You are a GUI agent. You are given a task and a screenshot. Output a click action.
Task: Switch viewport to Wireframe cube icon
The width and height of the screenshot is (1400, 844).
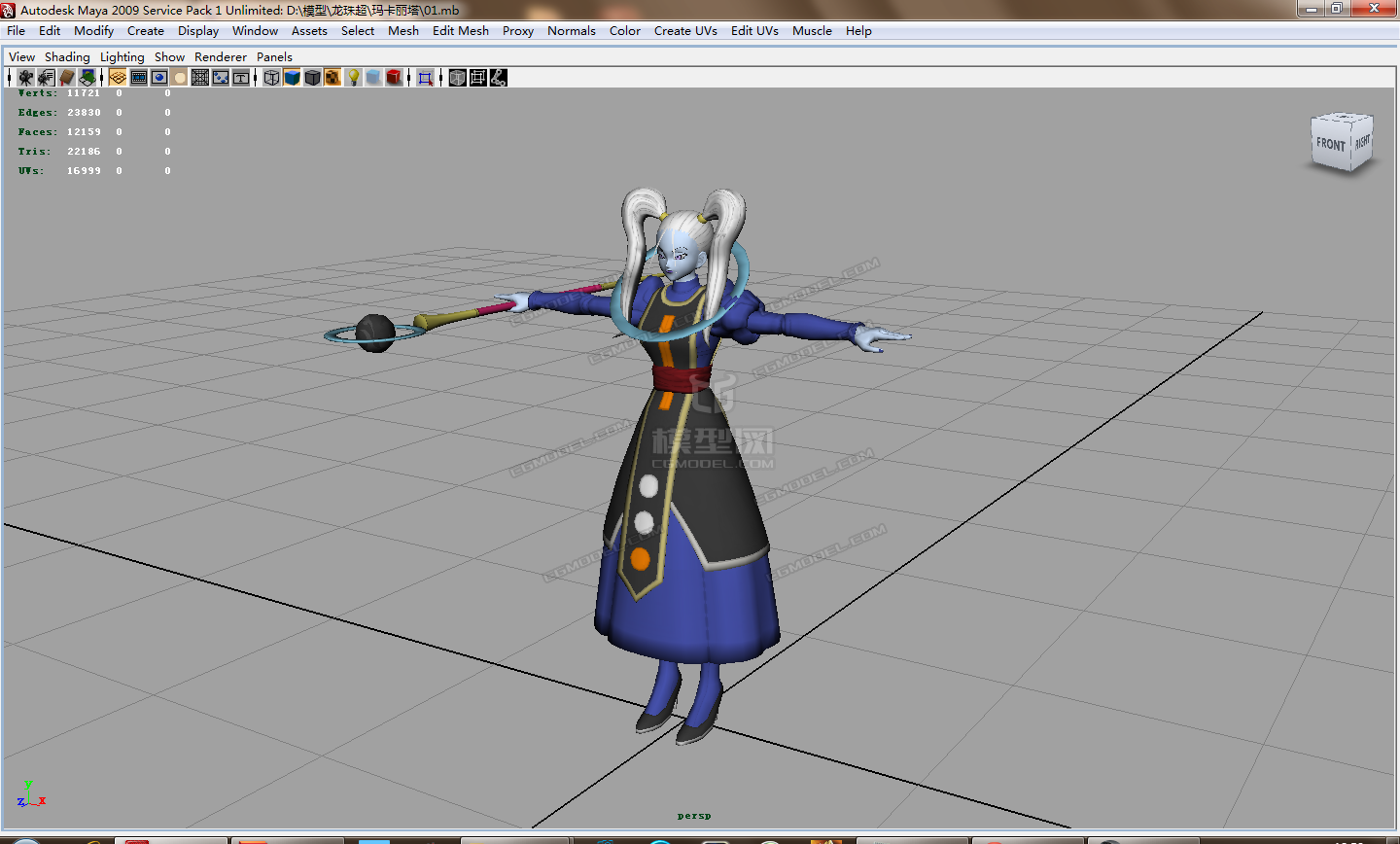point(272,78)
